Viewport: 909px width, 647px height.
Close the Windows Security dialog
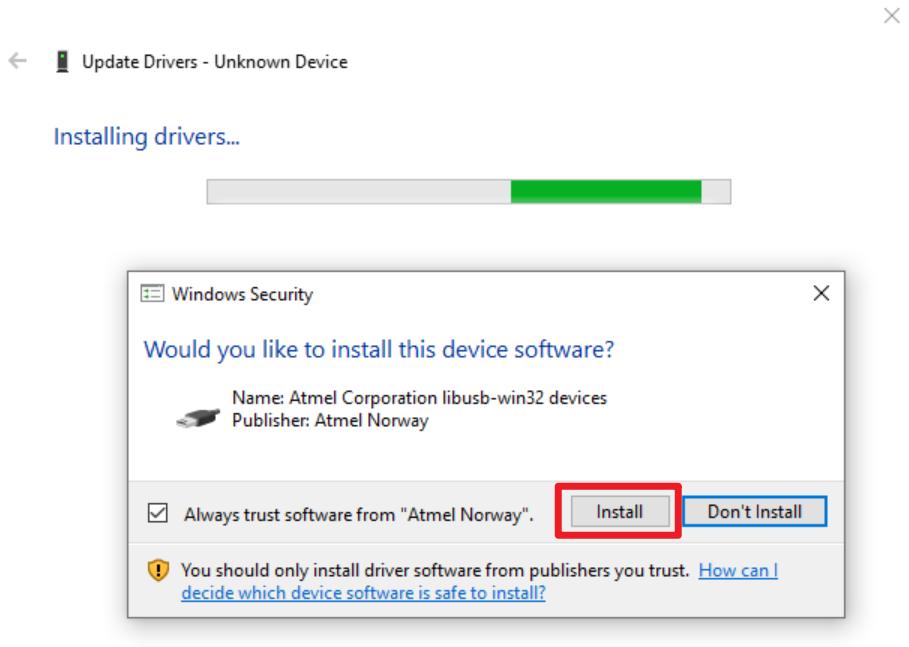(821, 294)
